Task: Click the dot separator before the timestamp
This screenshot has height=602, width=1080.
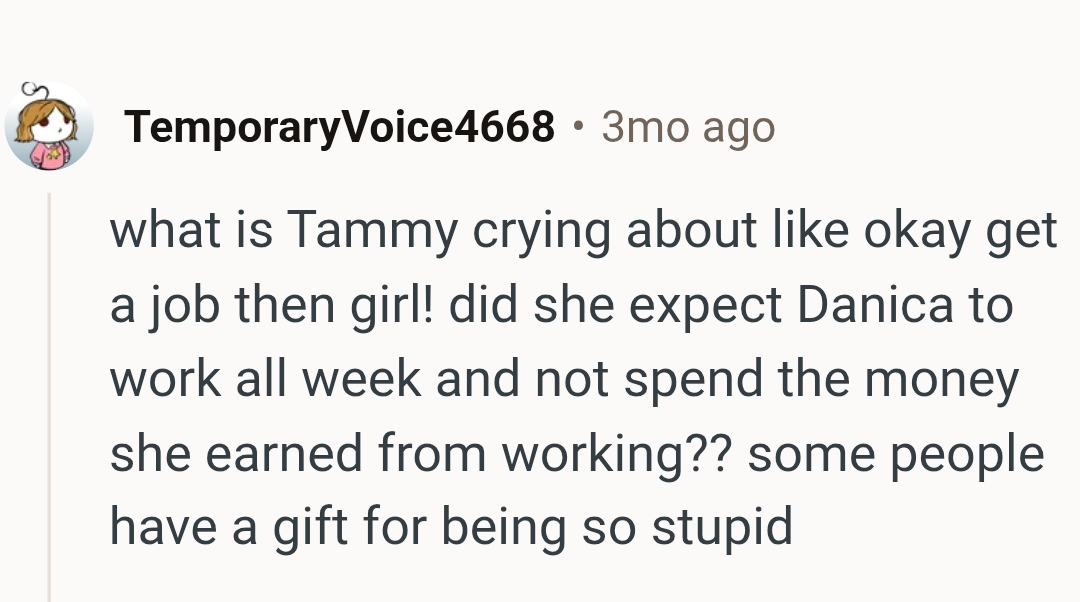Action: [577, 127]
